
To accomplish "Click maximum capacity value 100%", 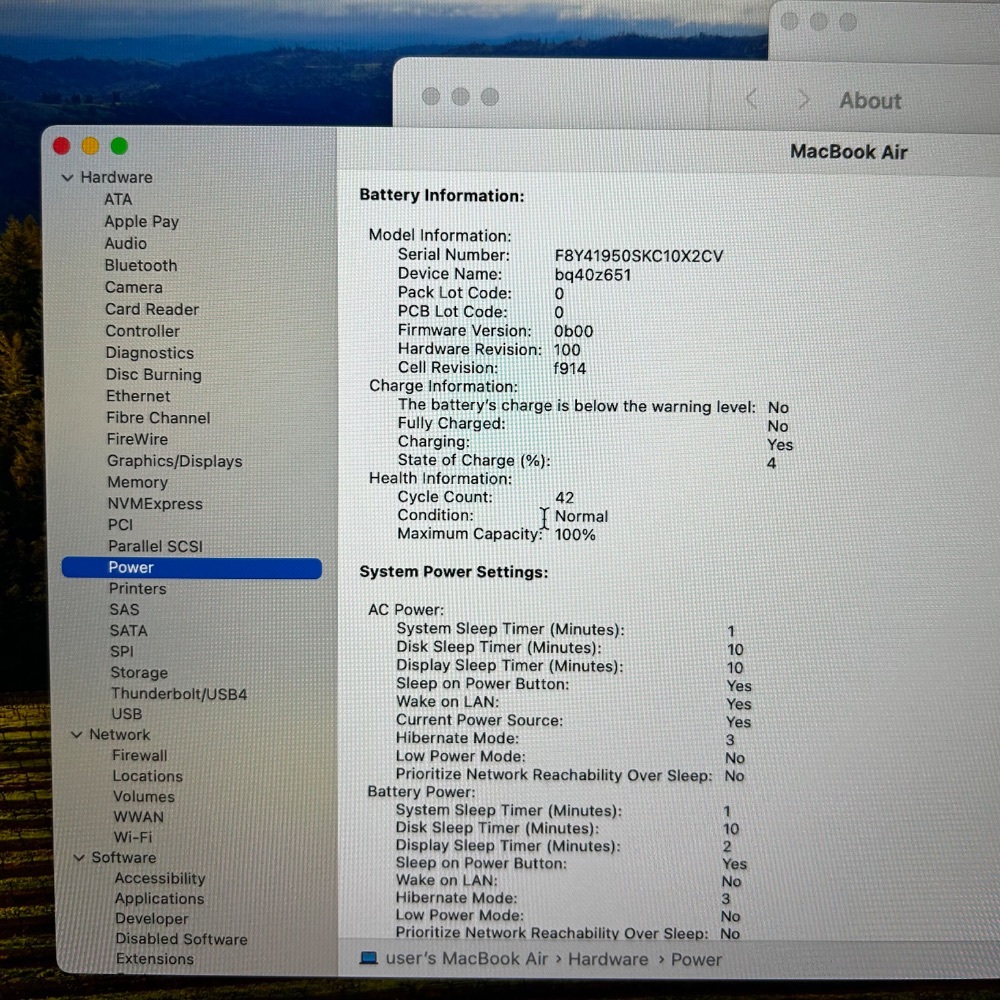I will (x=575, y=535).
